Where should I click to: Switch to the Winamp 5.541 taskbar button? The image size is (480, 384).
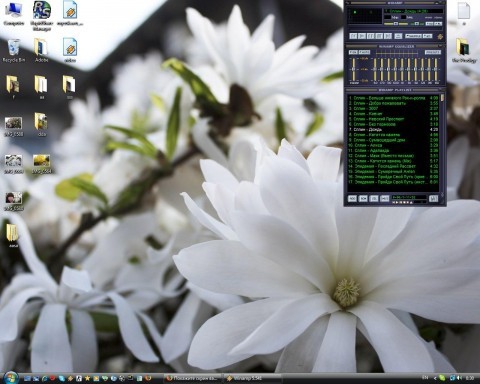coord(253,378)
